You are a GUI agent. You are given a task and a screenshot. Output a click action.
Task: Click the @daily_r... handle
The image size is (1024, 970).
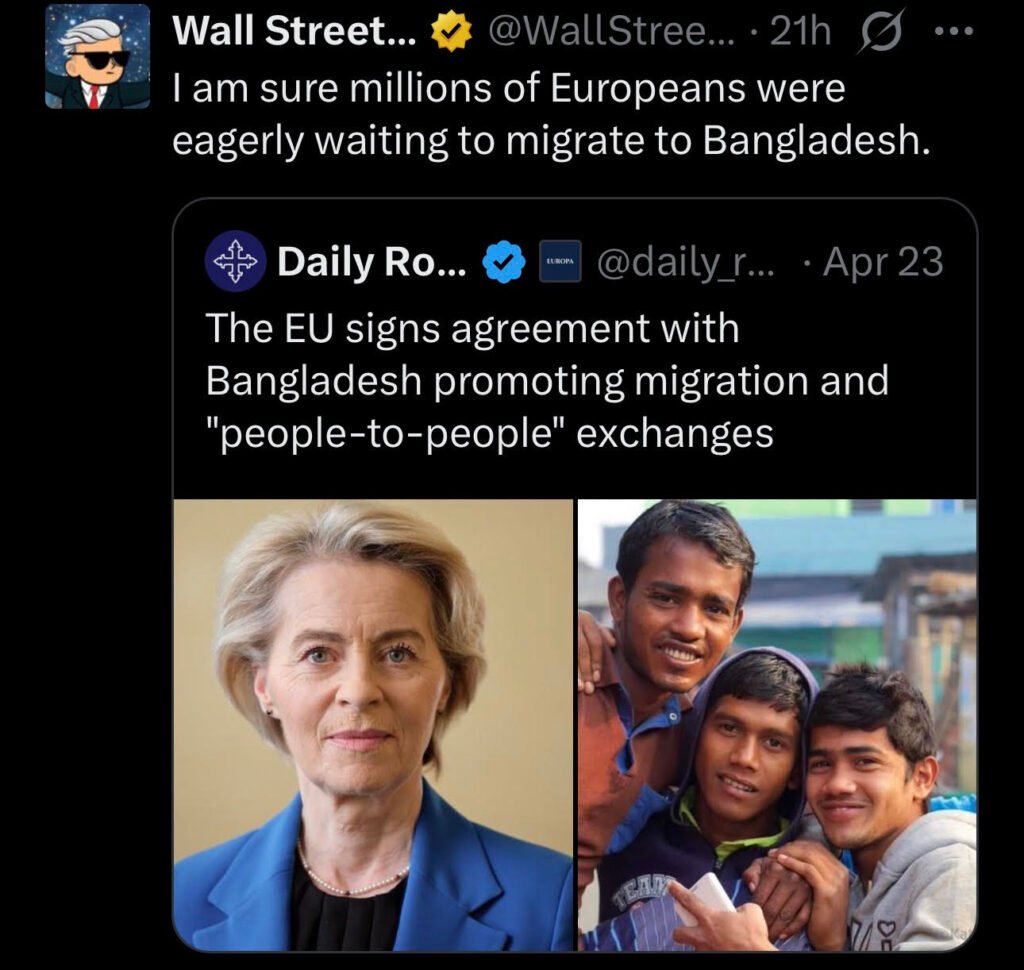(x=689, y=262)
